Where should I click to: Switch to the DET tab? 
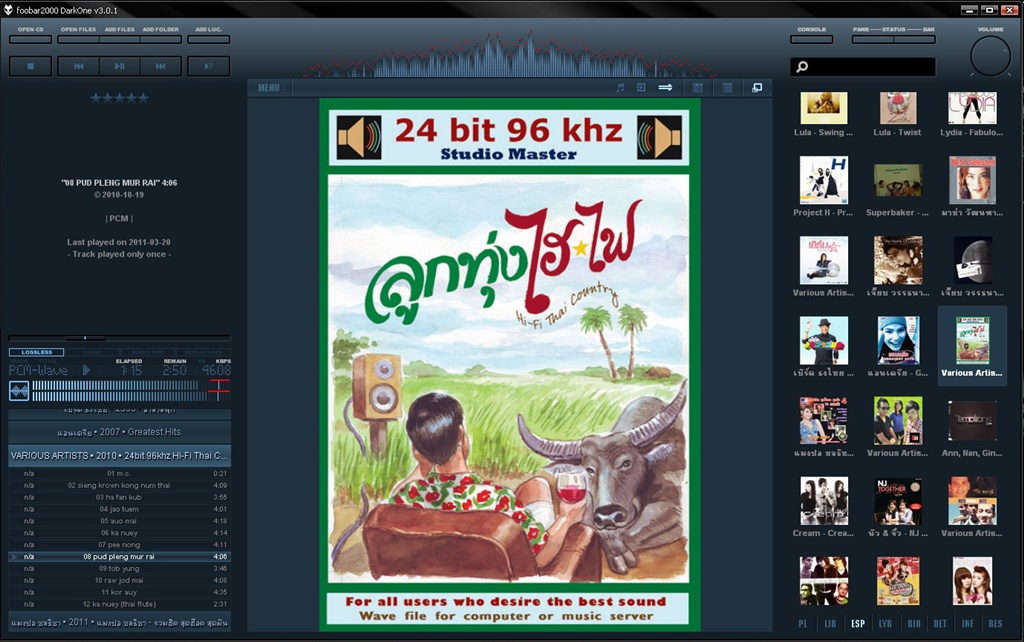click(940, 624)
